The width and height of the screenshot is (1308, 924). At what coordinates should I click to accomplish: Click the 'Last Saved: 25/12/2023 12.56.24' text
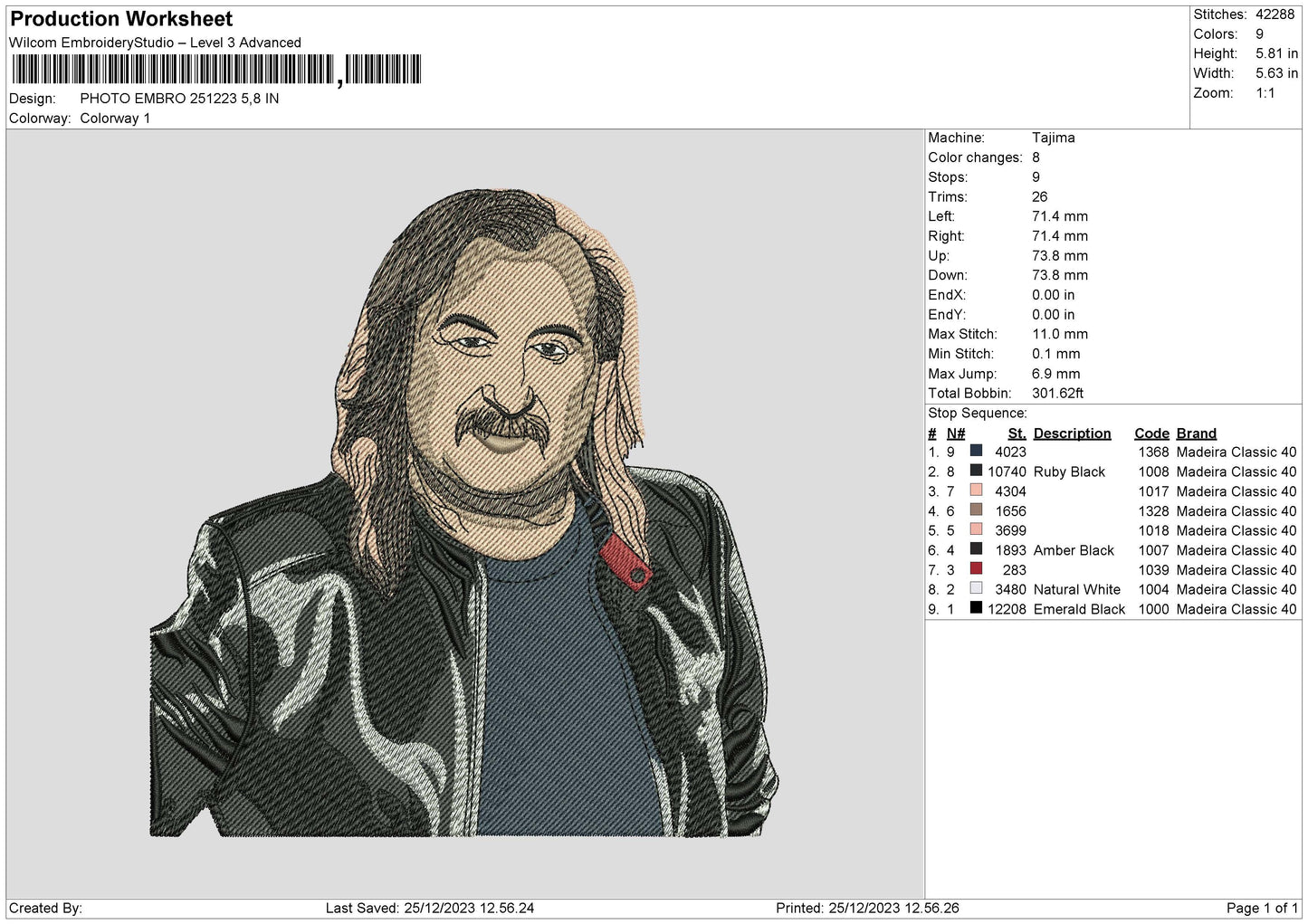(430, 908)
